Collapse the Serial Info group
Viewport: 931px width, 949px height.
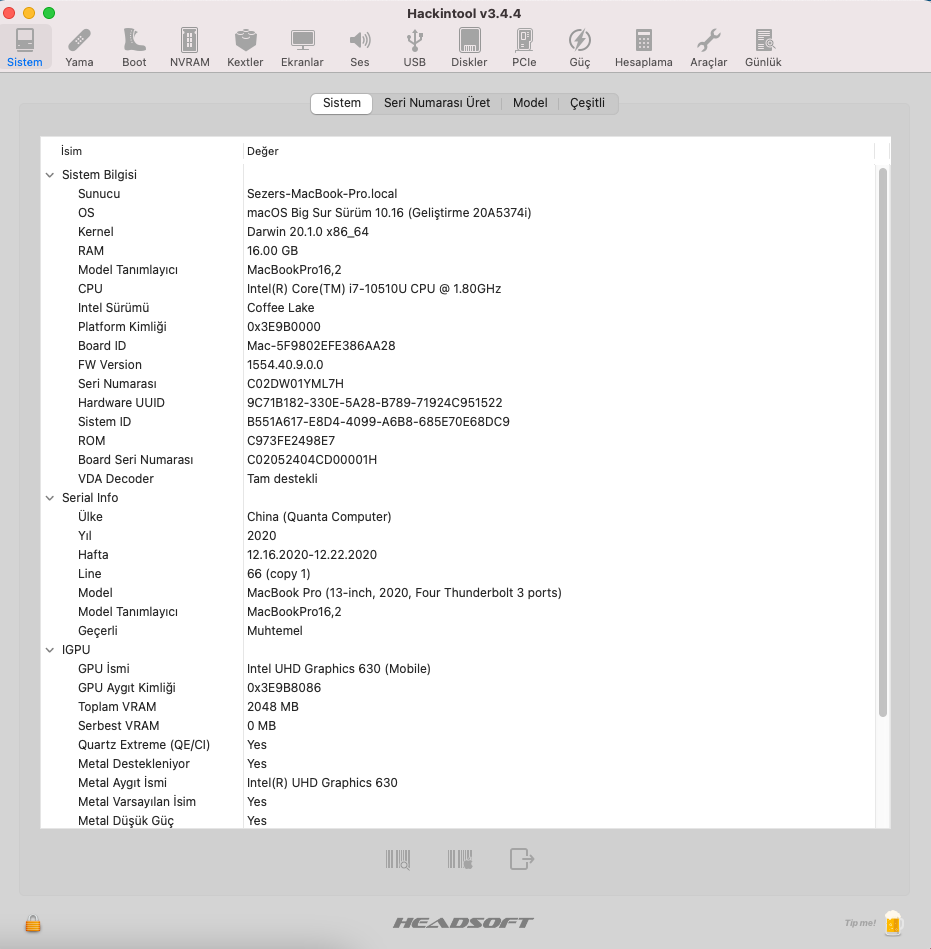click(50, 498)
